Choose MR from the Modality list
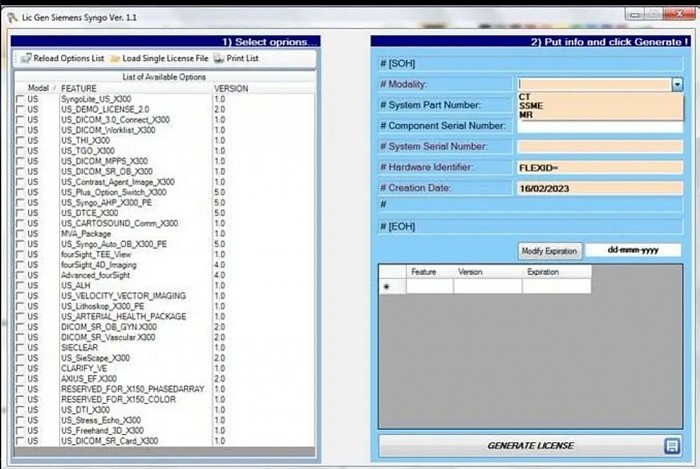The width and height of the screenshot is (700, 469). click(x=526, y=115)
